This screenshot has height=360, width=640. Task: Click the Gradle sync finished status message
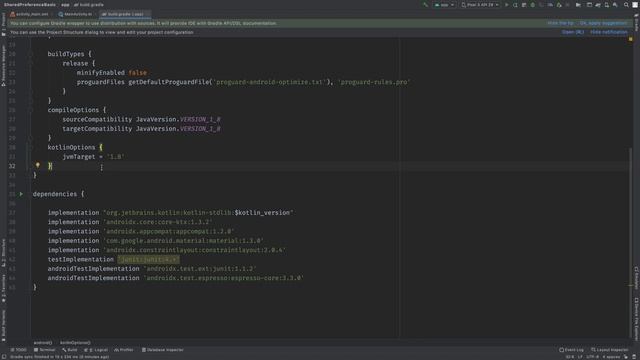point(60,357)
